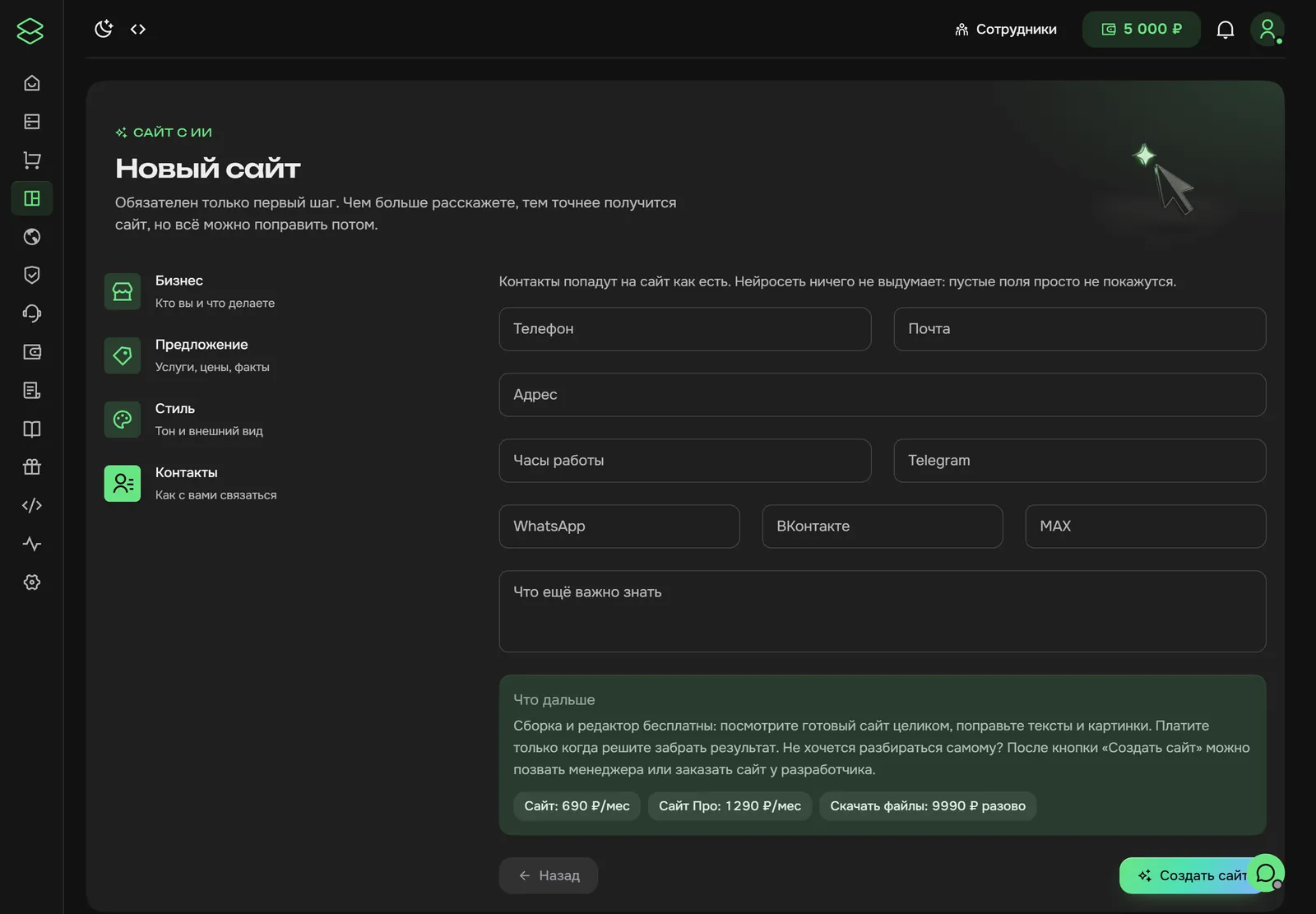Viewport: 1316px width, 914px height.
Task: Open the document list icon in the sidebar
Action: pos(32,391)
